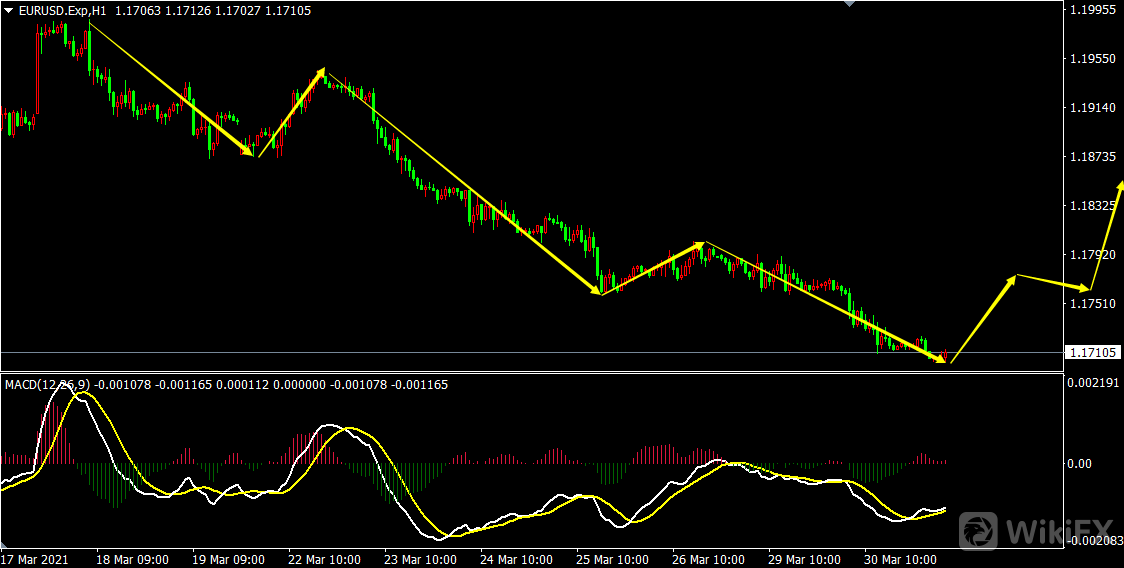
Task: Select the current price tag 1.17105
Action: click(1093, 352)
